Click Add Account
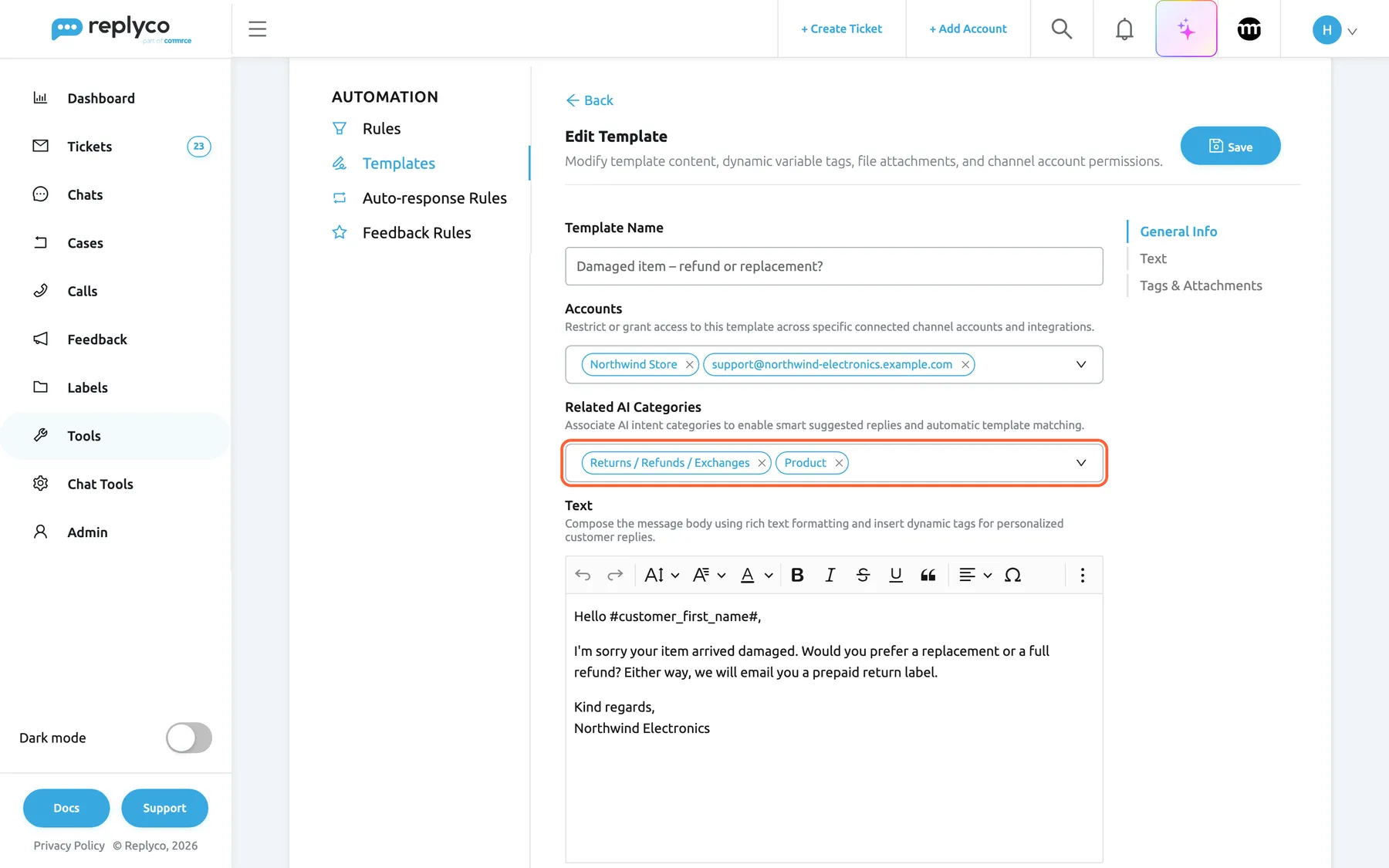The height and width of the screenshot is (868, 1389). (968, 29)
